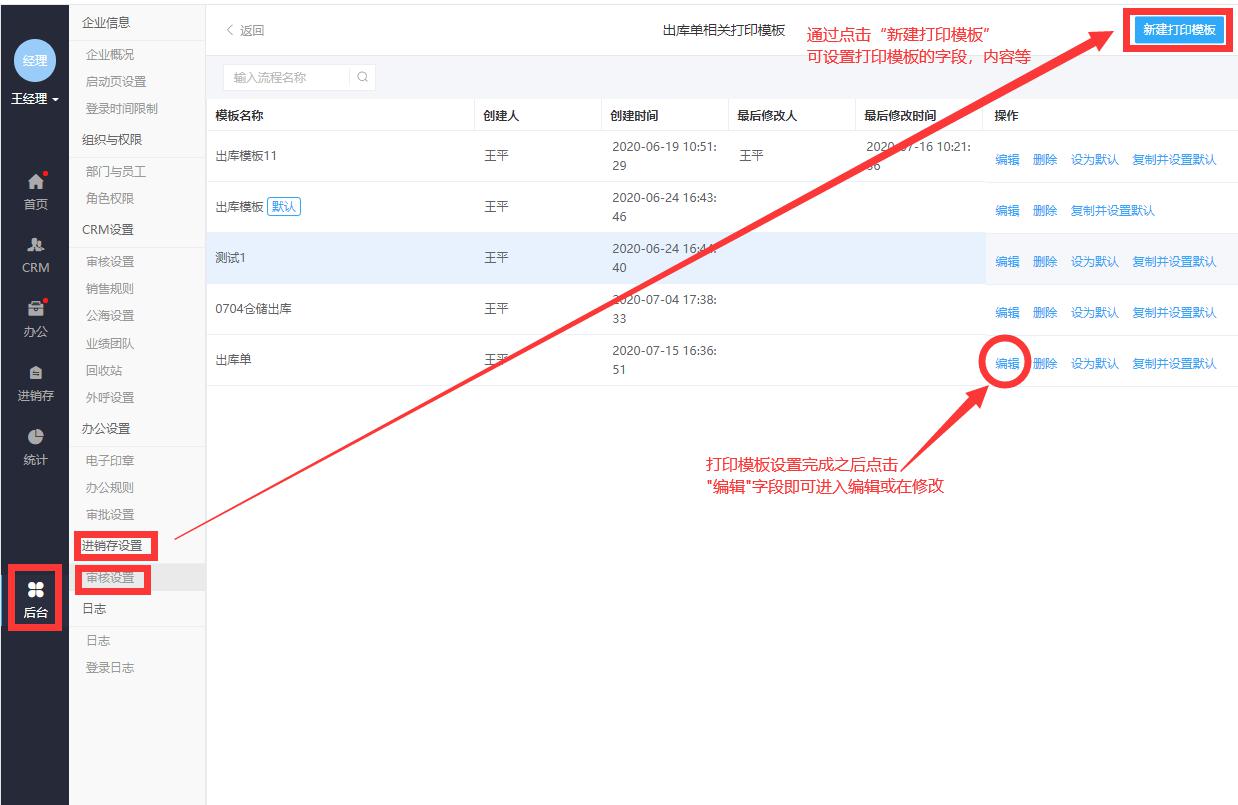Delete the 出库单 template

point(1045,364)
